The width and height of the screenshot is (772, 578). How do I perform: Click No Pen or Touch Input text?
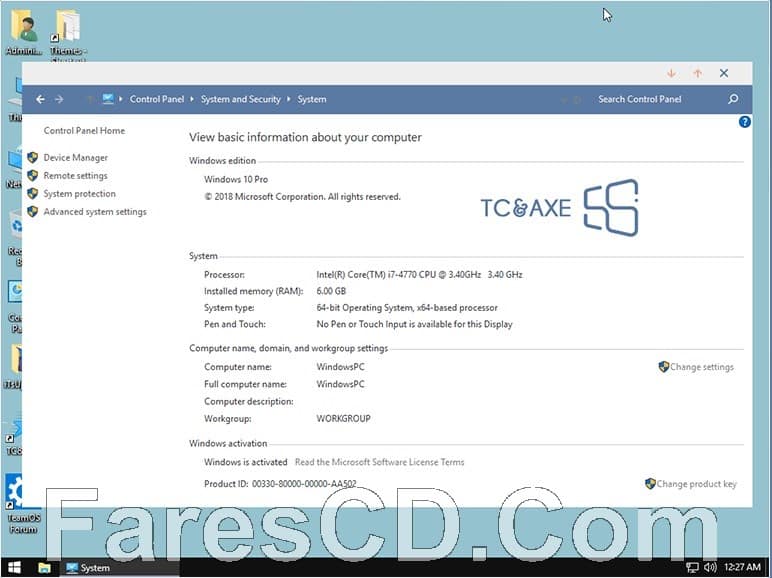tap(414, 324)
